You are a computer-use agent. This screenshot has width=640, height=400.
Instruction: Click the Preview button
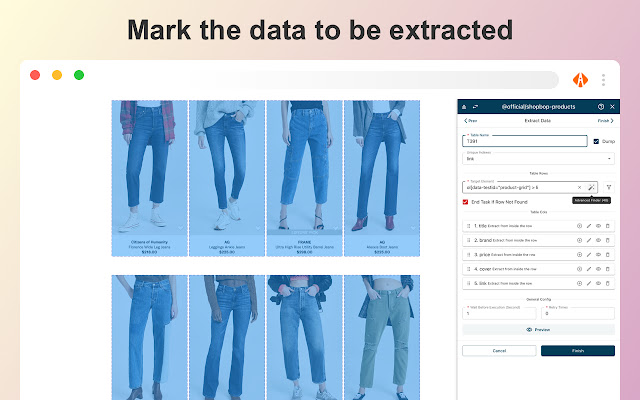point(538,329)
